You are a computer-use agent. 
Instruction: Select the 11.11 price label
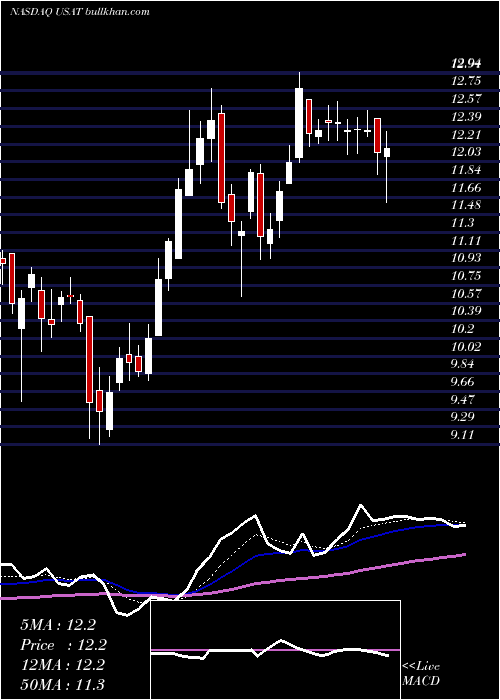pos(466,241)
